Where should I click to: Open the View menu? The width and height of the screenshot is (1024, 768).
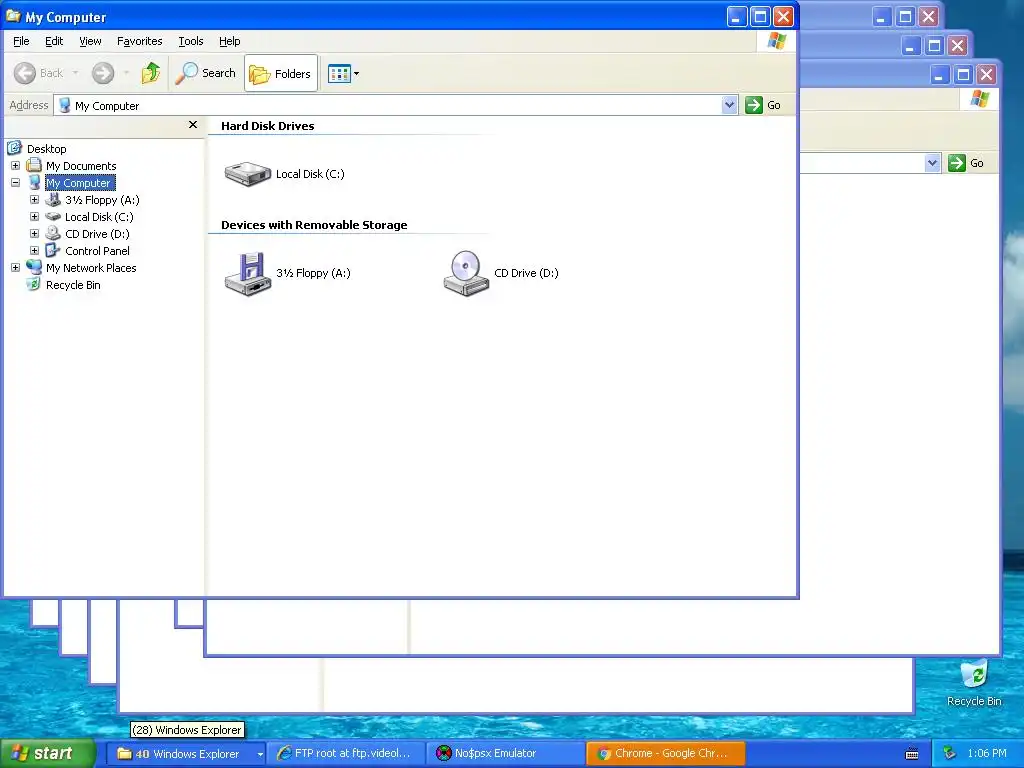[90, 41]
